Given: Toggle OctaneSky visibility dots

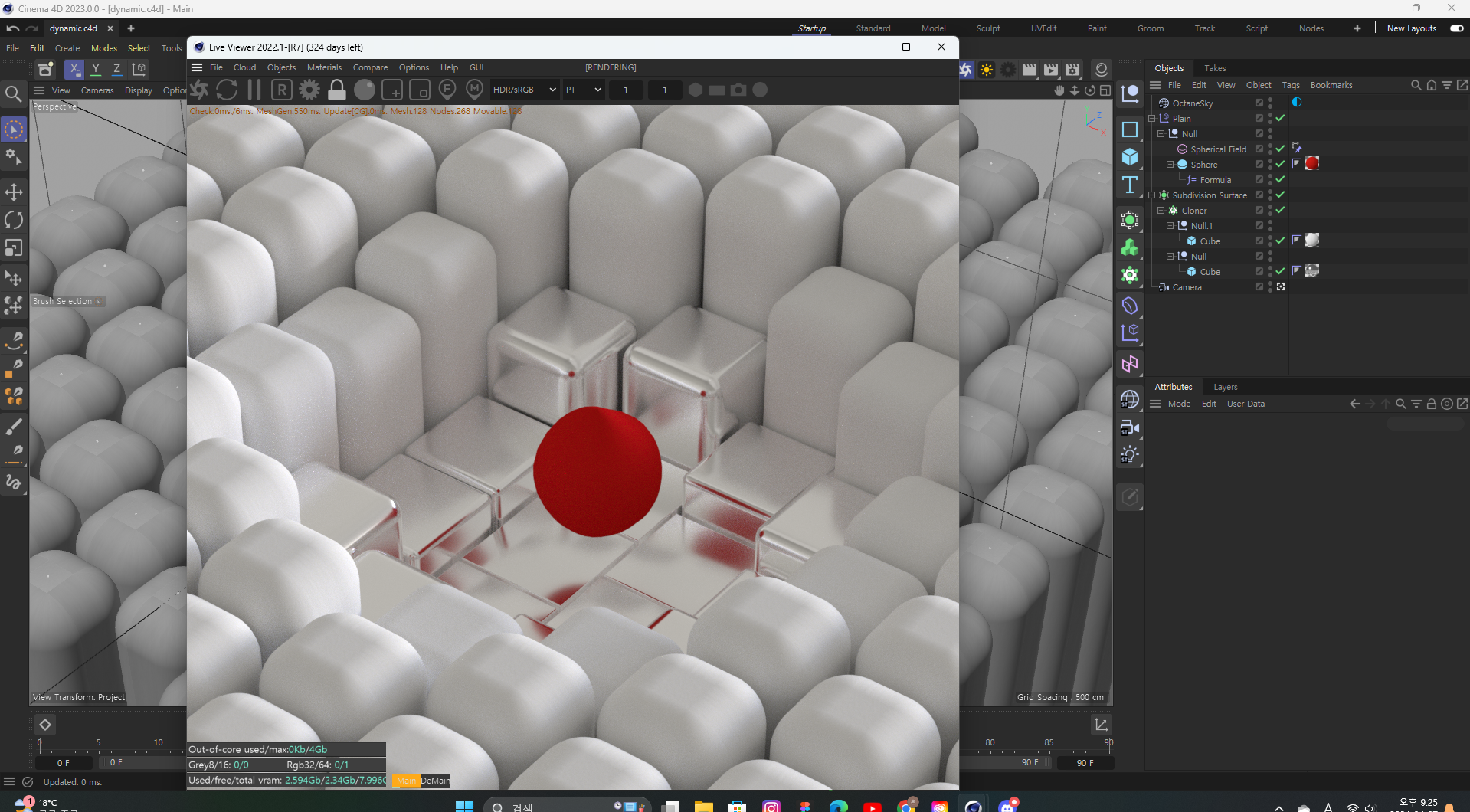Looking at the screenshot, I should click(1270, 103).
